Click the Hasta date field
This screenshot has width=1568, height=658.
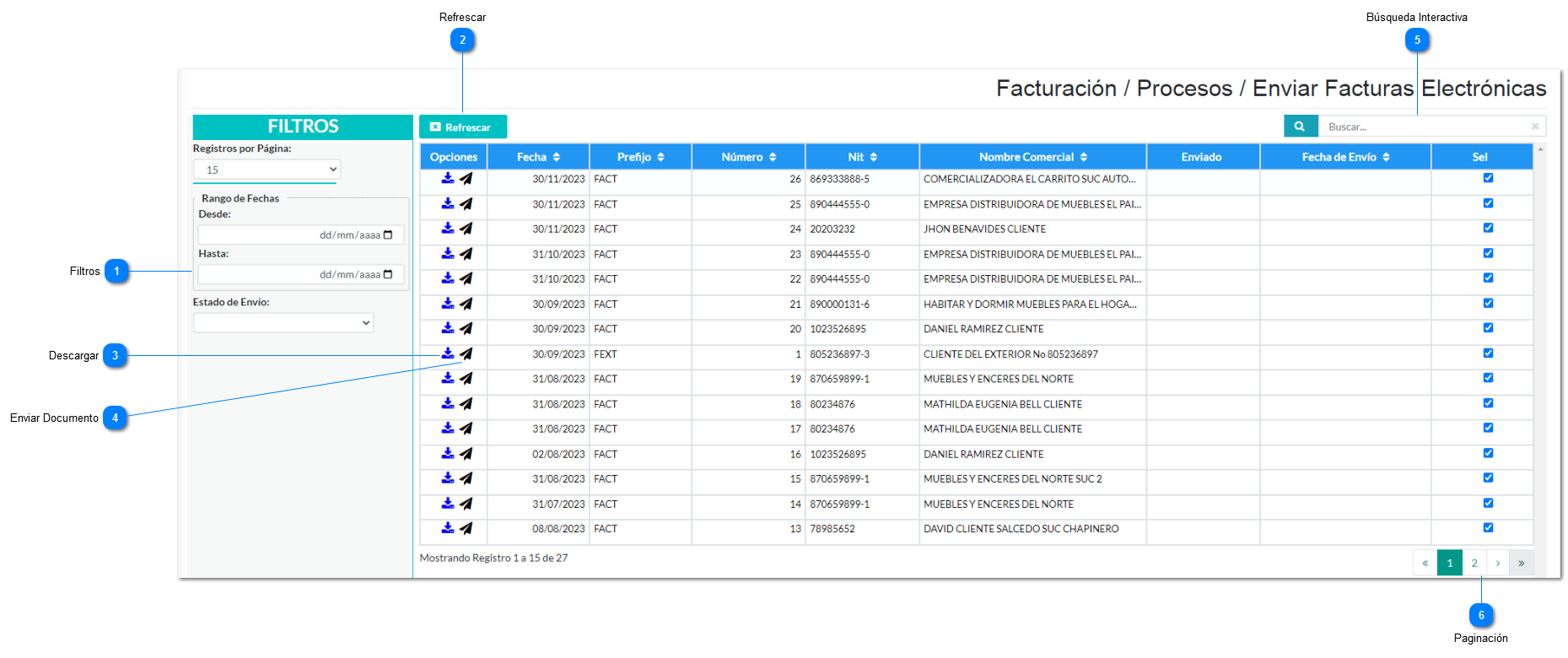(x=301, y=274)
